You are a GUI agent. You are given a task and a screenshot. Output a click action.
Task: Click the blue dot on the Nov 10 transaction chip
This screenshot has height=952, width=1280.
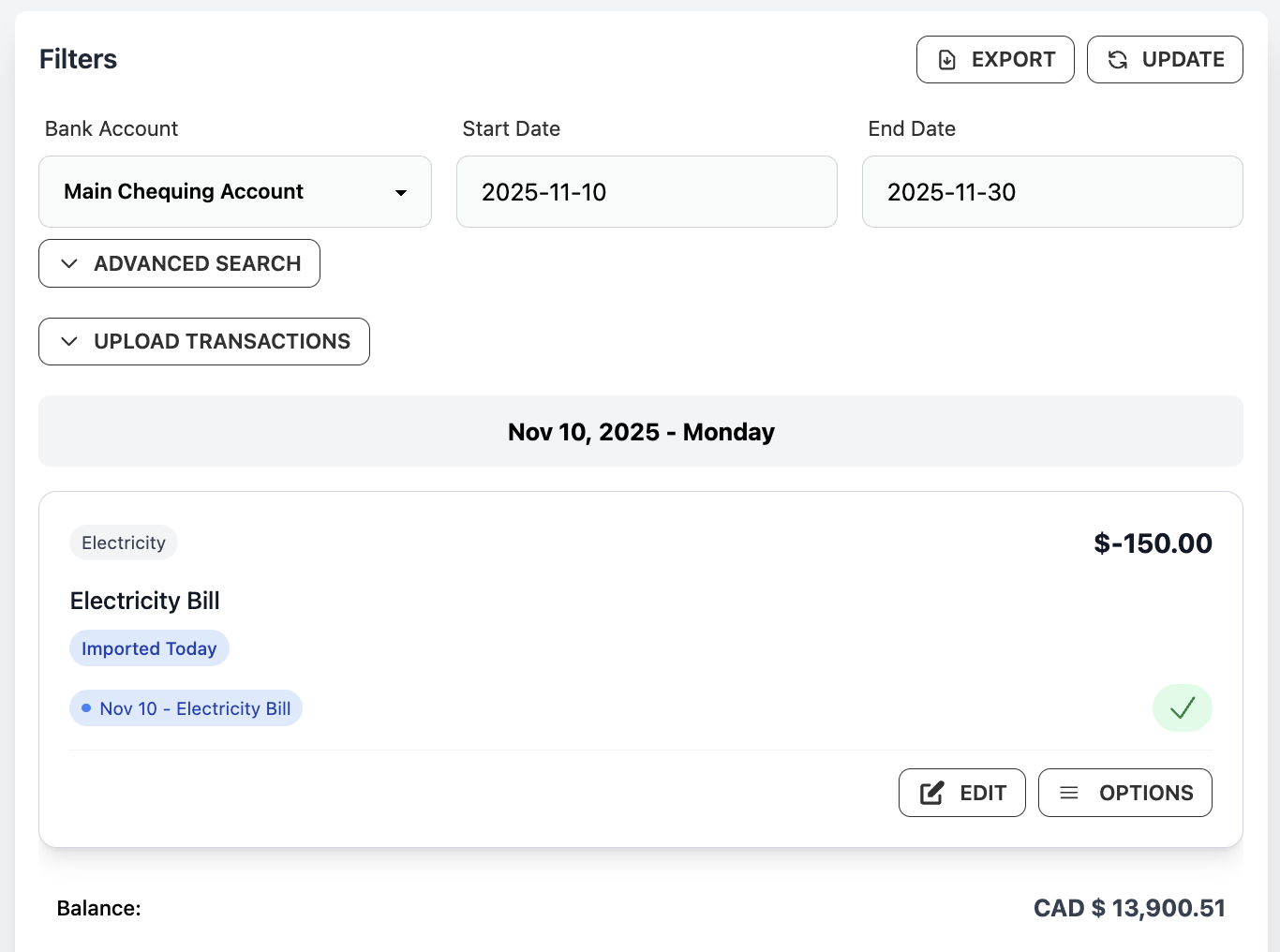(86, 708)
